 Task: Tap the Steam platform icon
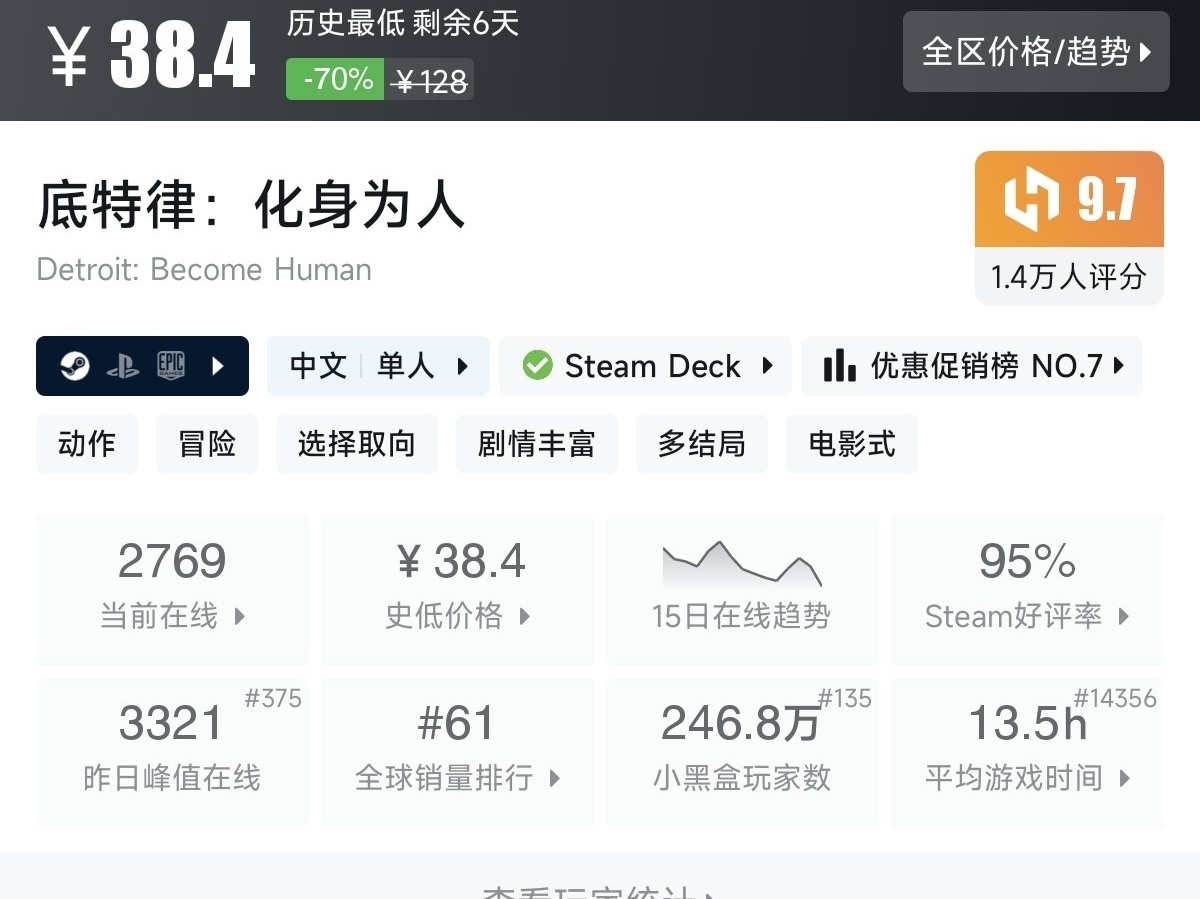(x=73, y=366)
